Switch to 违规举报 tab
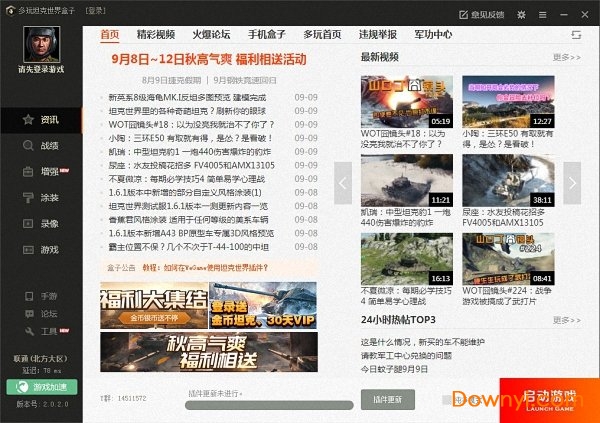 (x=378, y=34)
